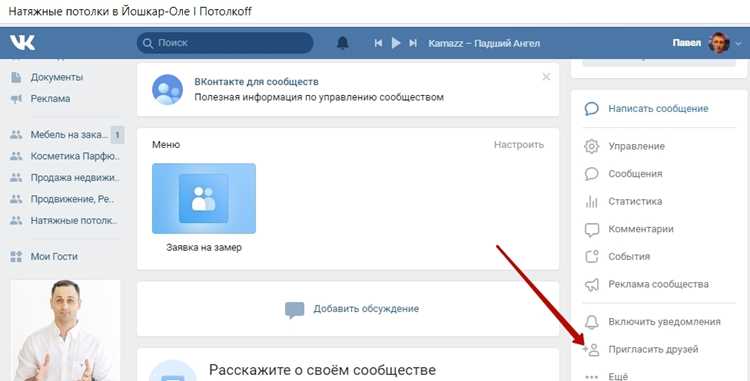The height and width of the screenshot is (381, 750).
Task: Click Пригласить друзей
Action: [653, 349]
